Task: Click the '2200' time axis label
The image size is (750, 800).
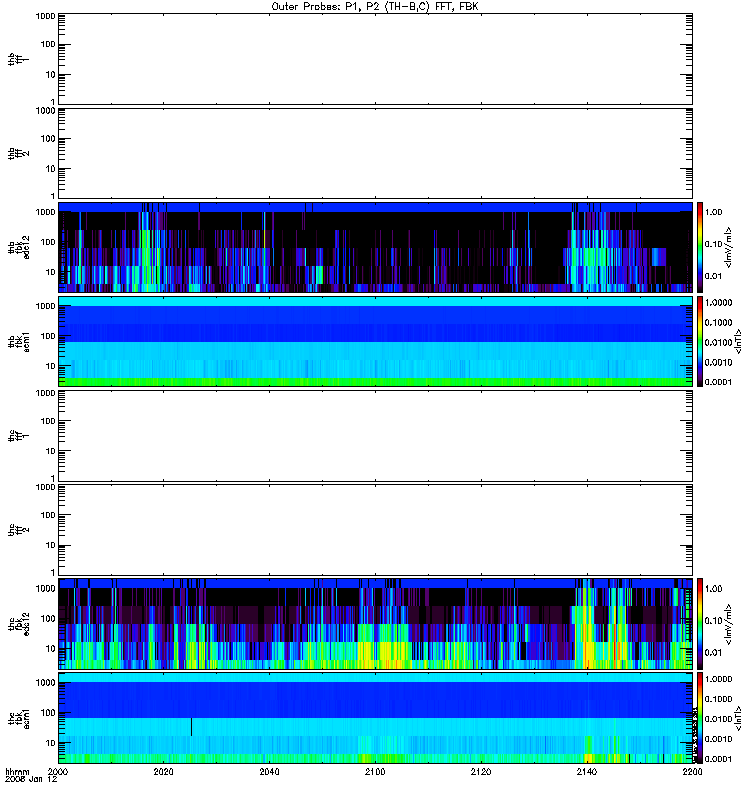Action: coord(692,772)
